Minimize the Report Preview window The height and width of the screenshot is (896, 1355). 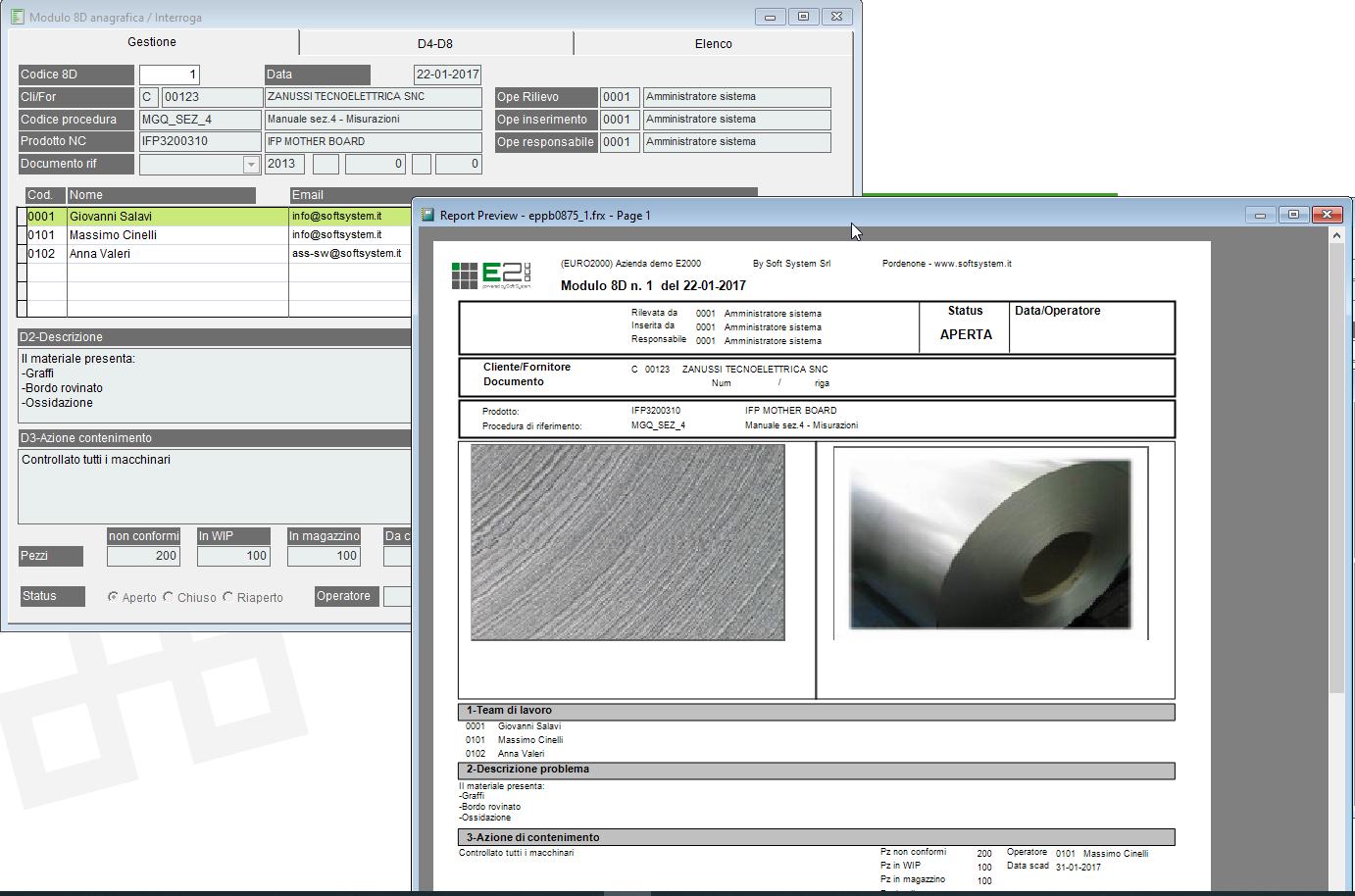pos(1260,215)
